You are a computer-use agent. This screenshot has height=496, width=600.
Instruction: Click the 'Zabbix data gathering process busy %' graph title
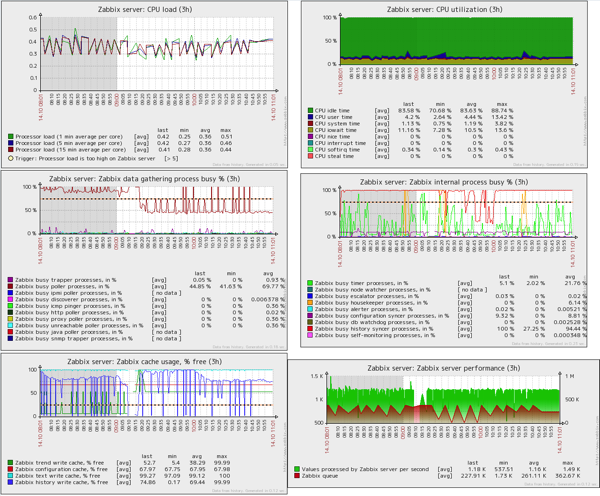(144, 179)
